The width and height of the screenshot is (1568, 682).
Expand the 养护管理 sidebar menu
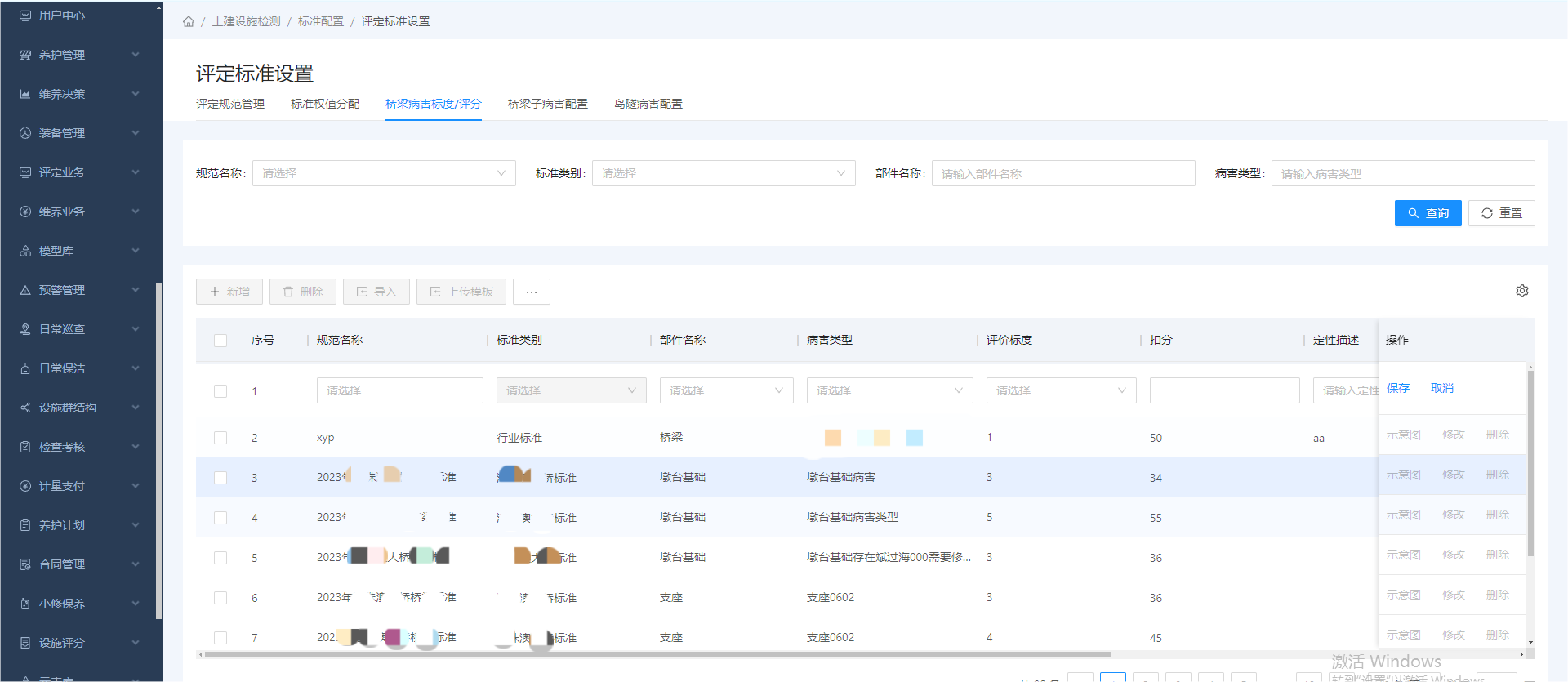click(x=136, y=55)
